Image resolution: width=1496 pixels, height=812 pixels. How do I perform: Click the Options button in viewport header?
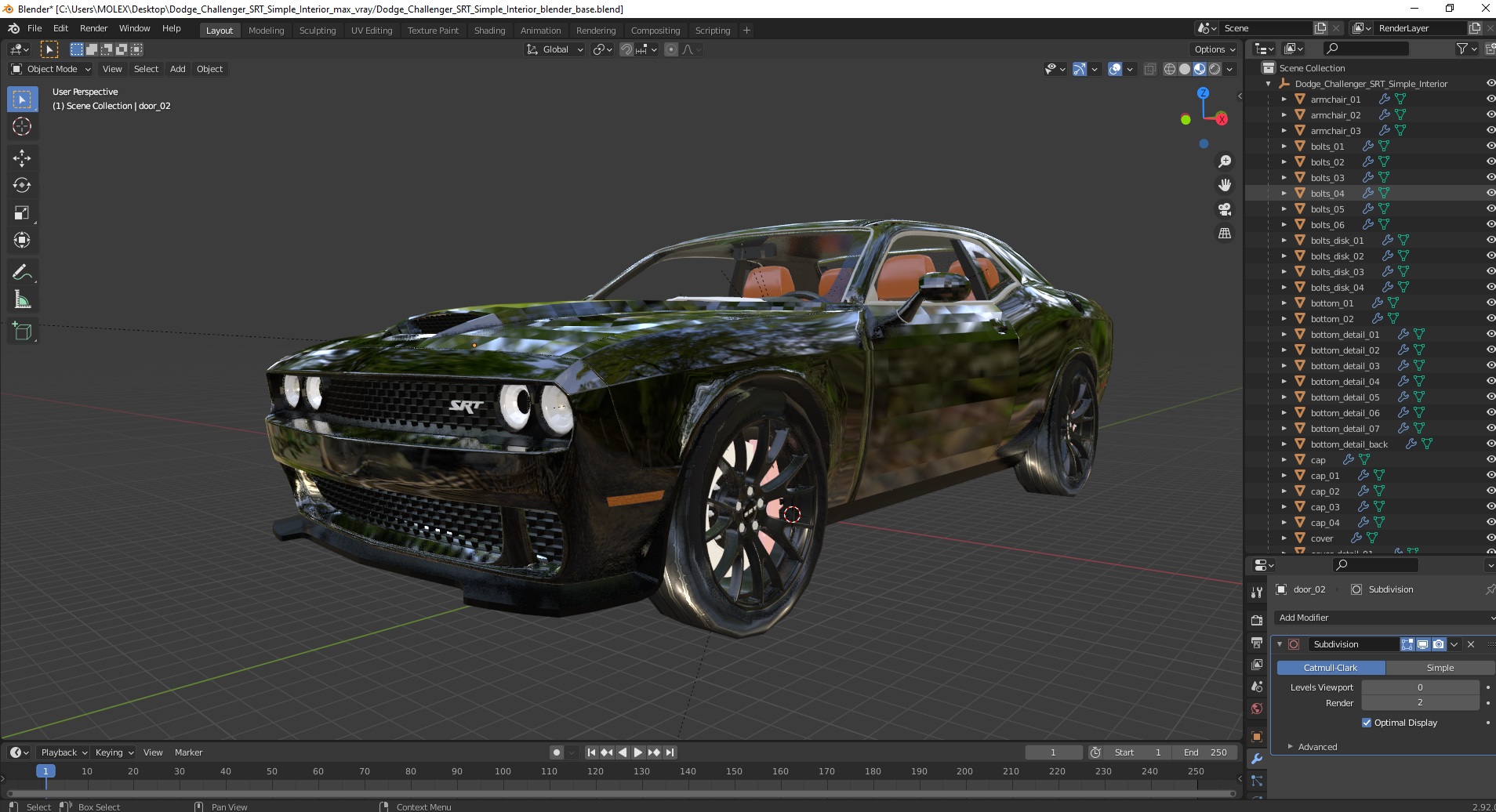[1215, 49]
